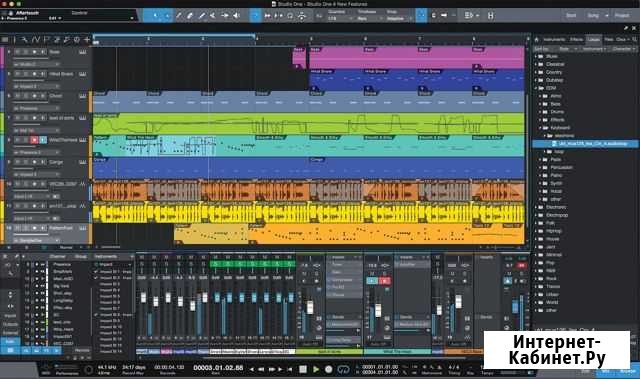Open instrument editor keyboard icon on Bass track
The height and width of the screenshot is (379, 640).
click(83, 52)
